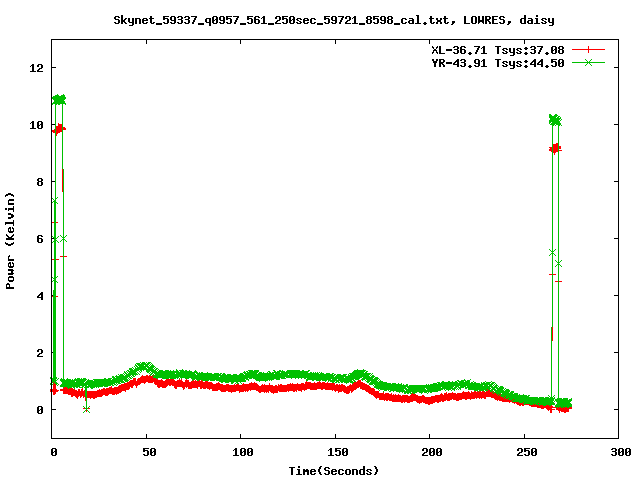Viewport: 640px width, 480px height.
Task: Click the y-axis tick label 10
Action: [x=37, y=125]
